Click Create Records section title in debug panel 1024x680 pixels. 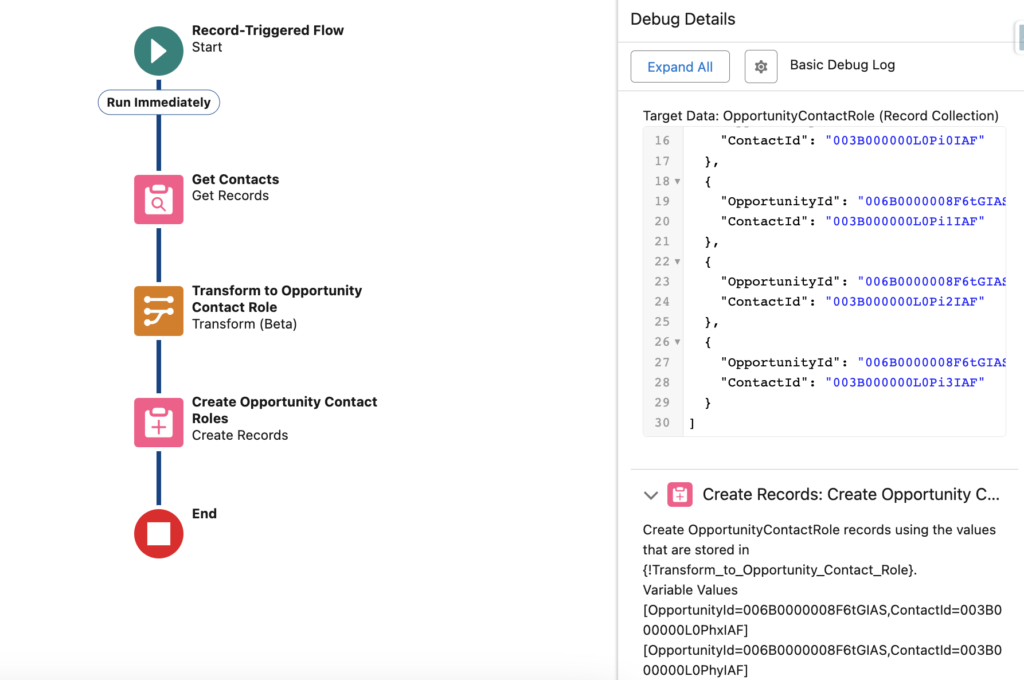[850, 494]
